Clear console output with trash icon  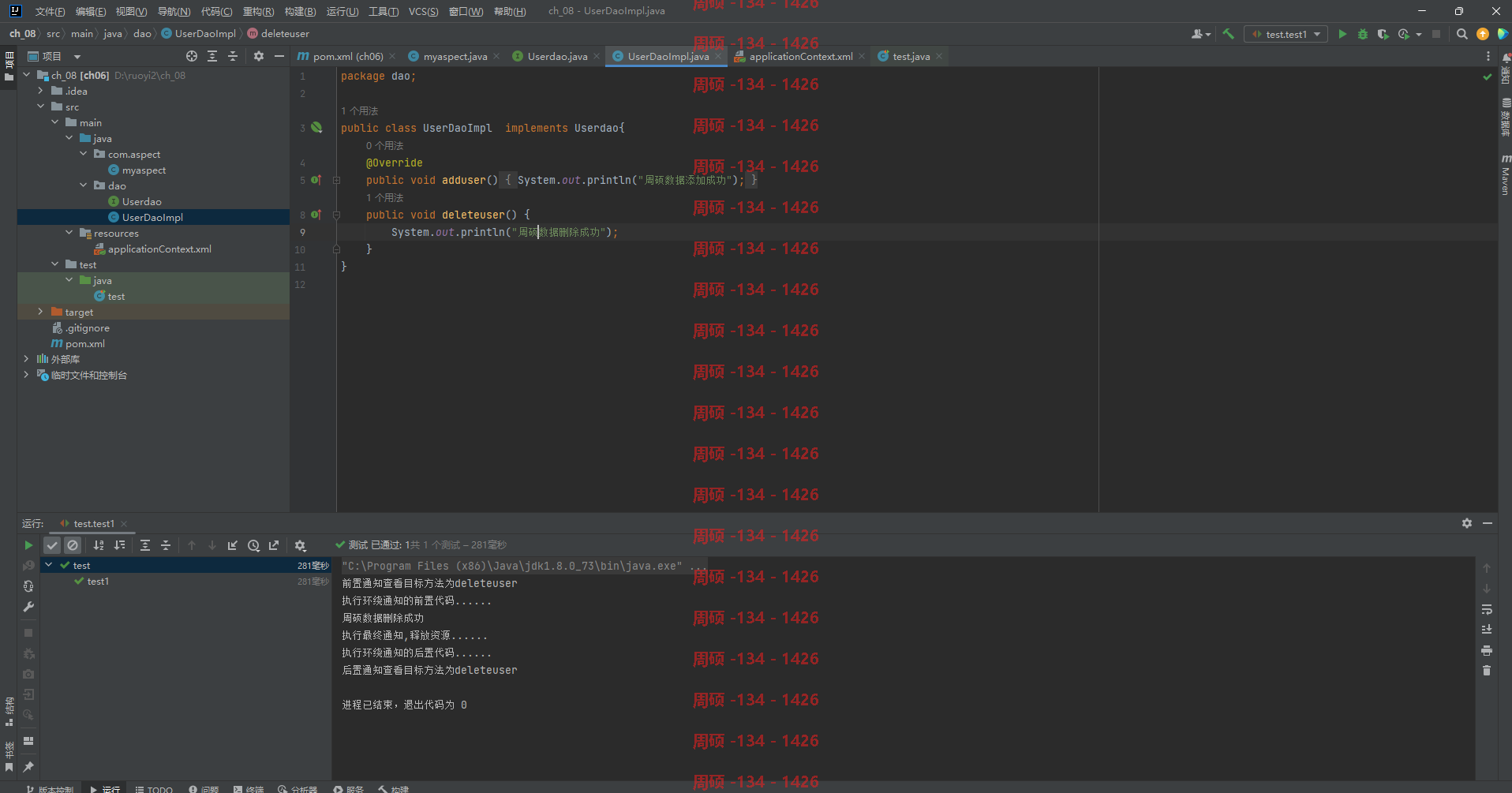click(x=1487, y=671)
